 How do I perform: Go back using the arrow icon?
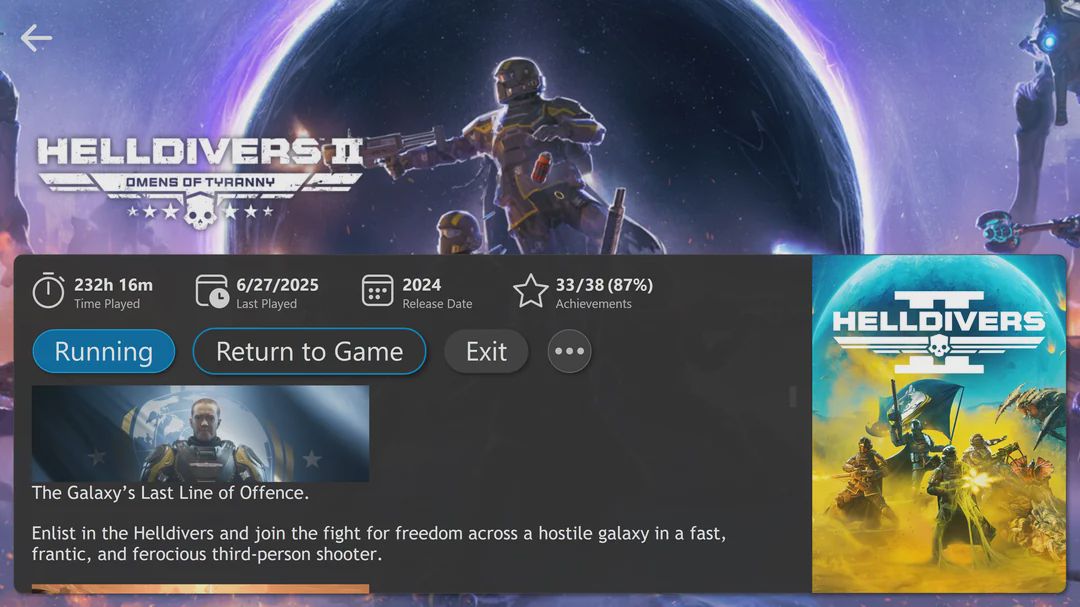36,38
